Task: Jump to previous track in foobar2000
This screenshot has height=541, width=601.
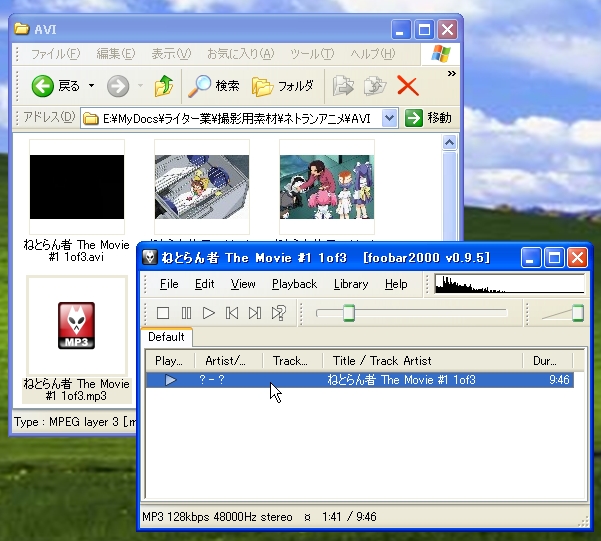Action: tap(232, 313)
